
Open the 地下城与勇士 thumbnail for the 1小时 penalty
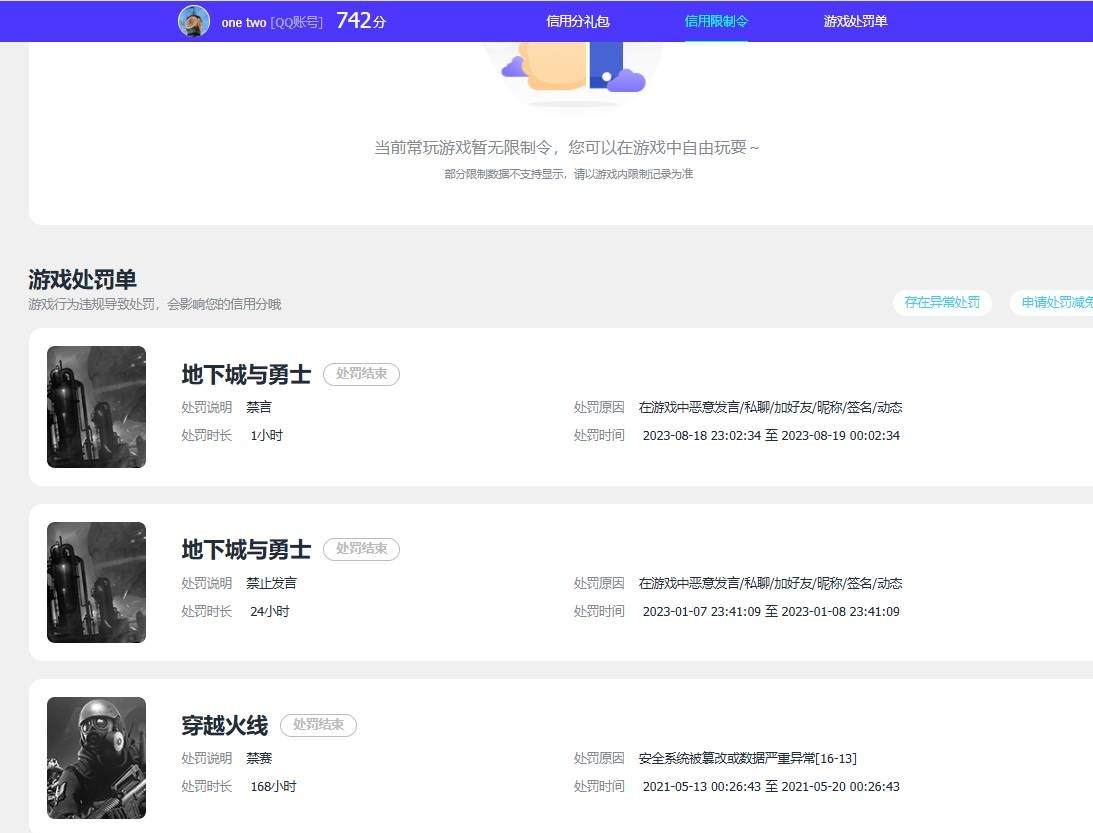(96, 407)
